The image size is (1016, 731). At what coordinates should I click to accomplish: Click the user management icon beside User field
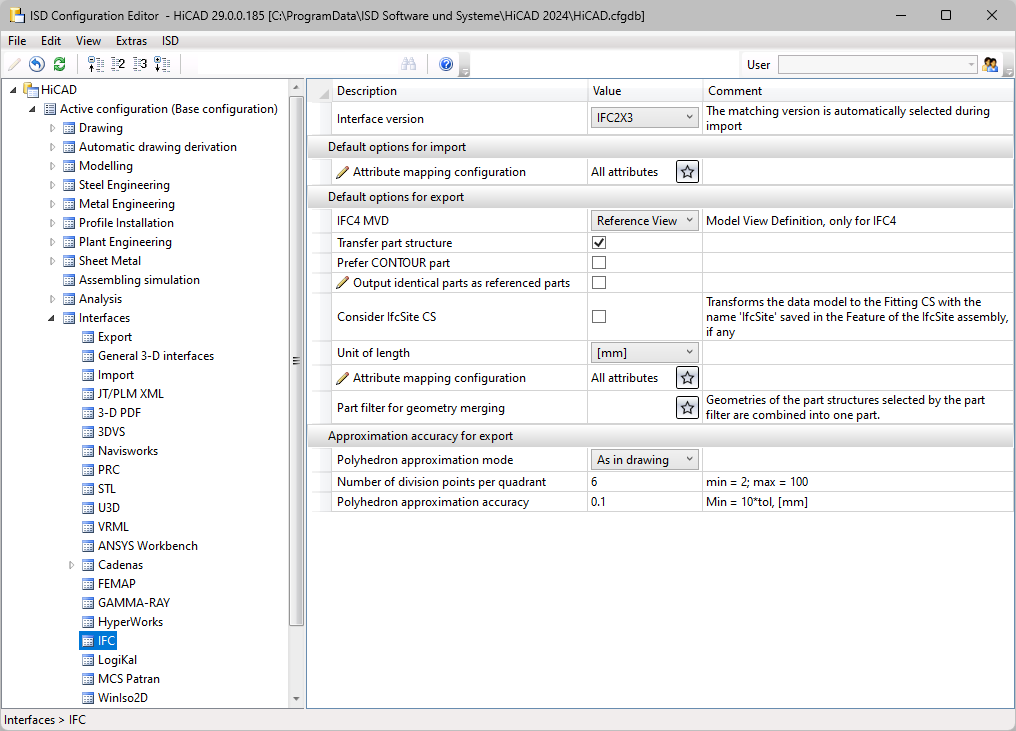click(990, 64)
